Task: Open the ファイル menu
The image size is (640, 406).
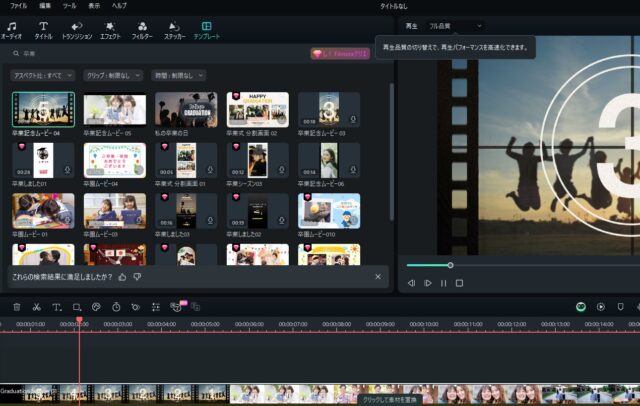Action: [x=18, y=6]
